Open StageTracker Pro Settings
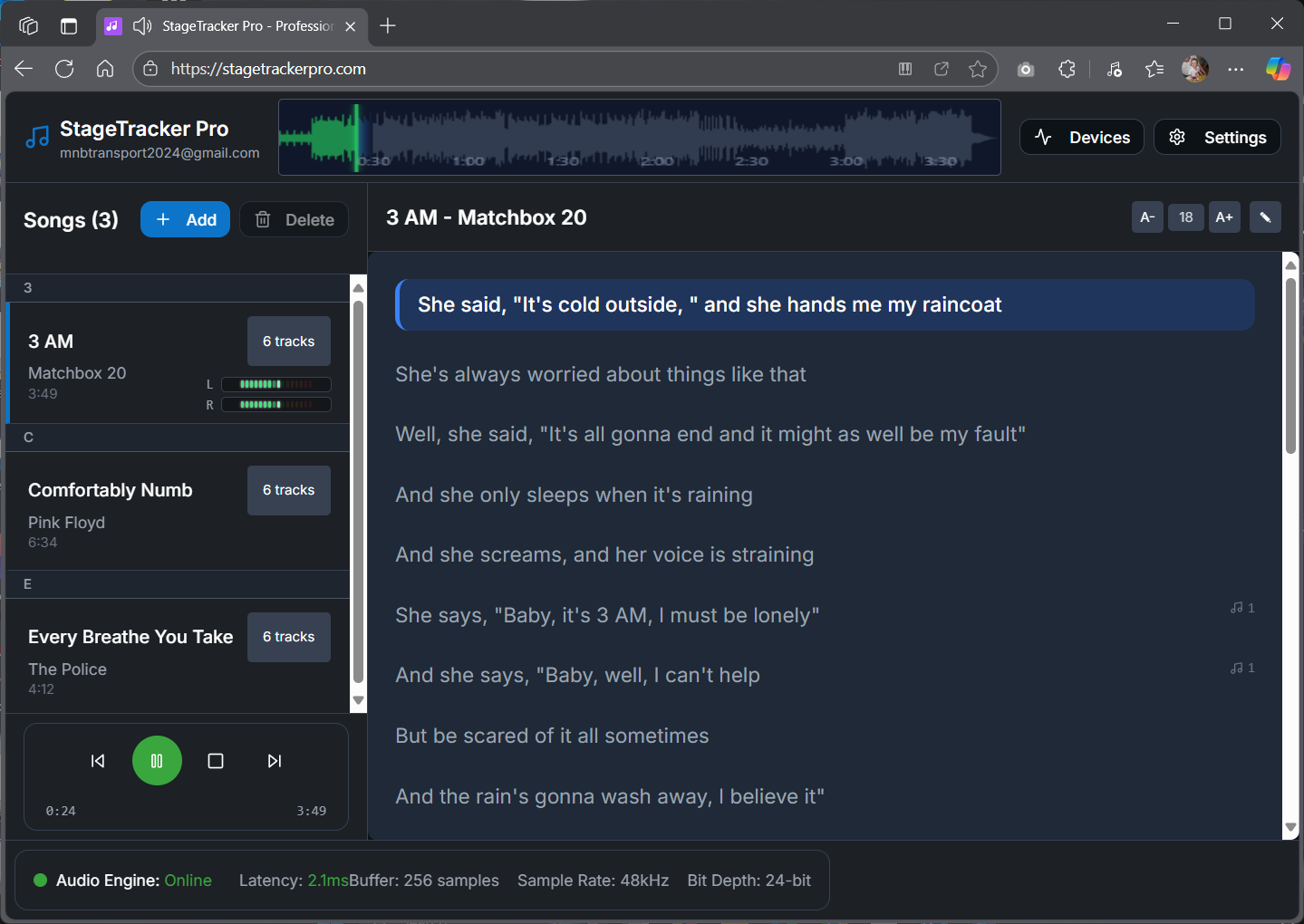Screen dimensions: 1304x924 tap(1217, 137)
